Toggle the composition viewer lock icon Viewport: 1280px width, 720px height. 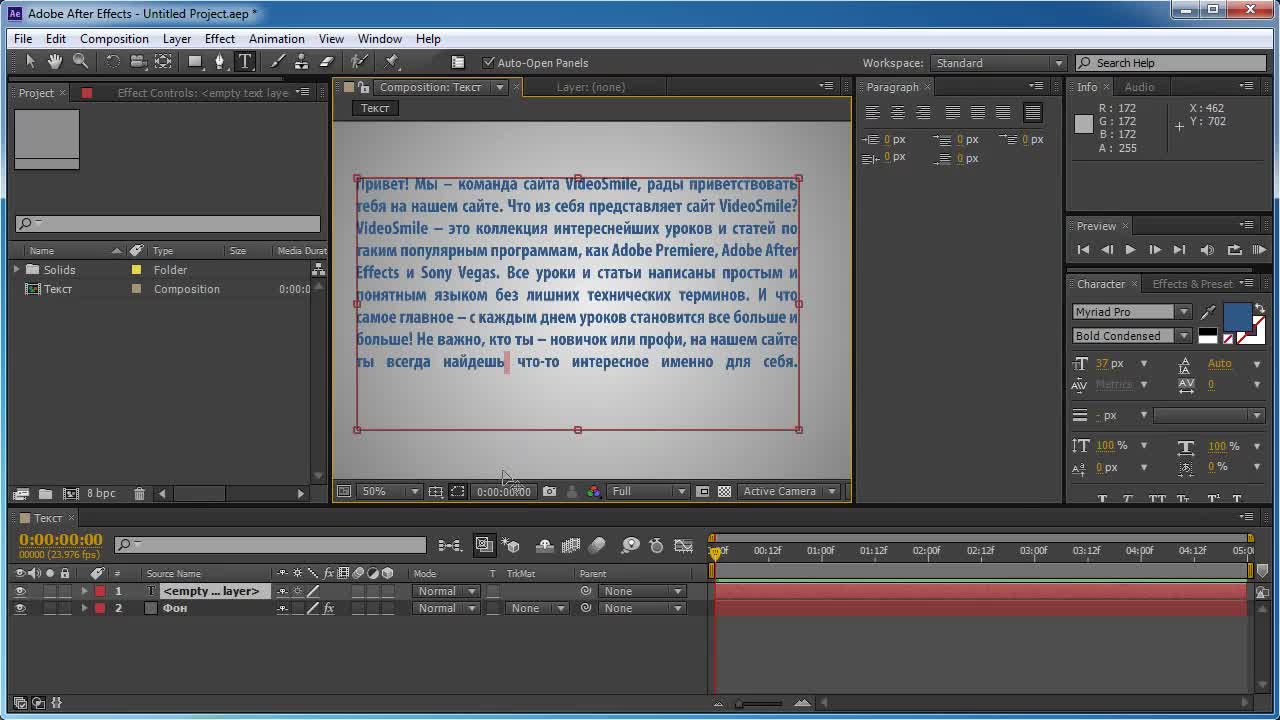pos(364,87)
